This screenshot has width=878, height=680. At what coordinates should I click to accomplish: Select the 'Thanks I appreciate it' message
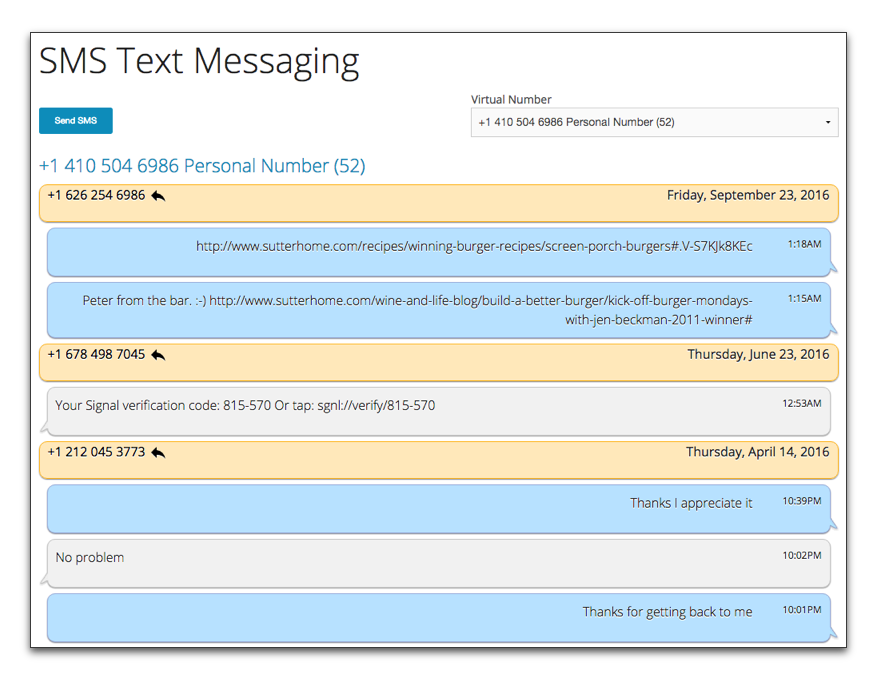[x=438, y=509]
